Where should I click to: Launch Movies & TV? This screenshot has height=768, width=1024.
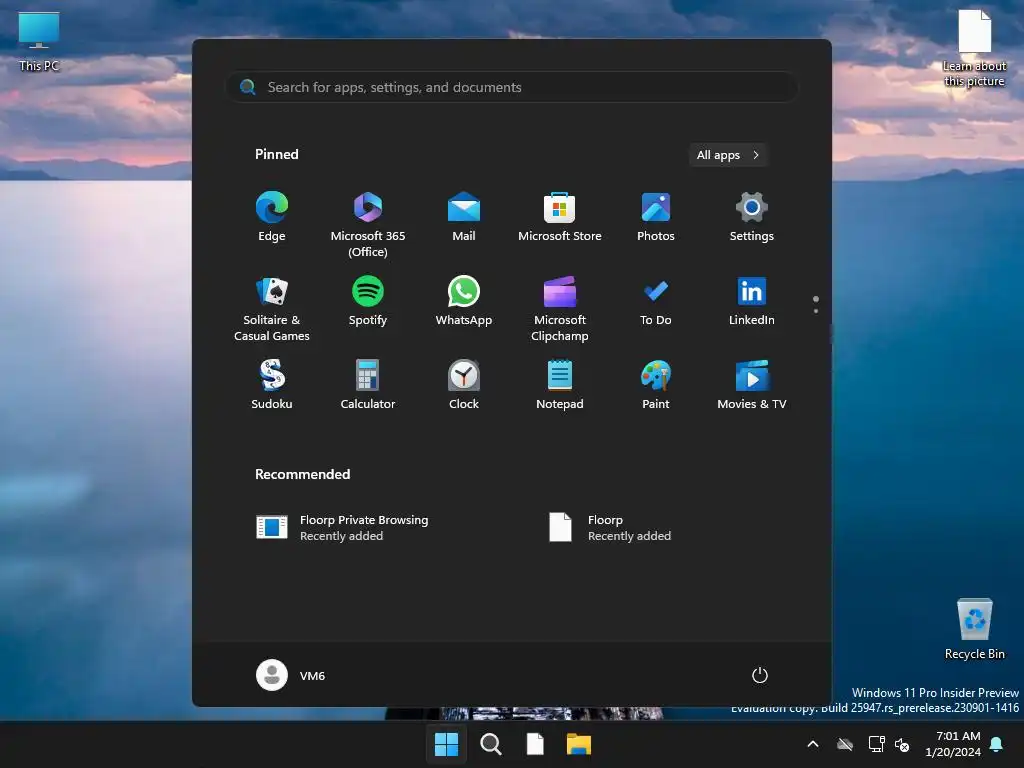[x=752, y=385]
